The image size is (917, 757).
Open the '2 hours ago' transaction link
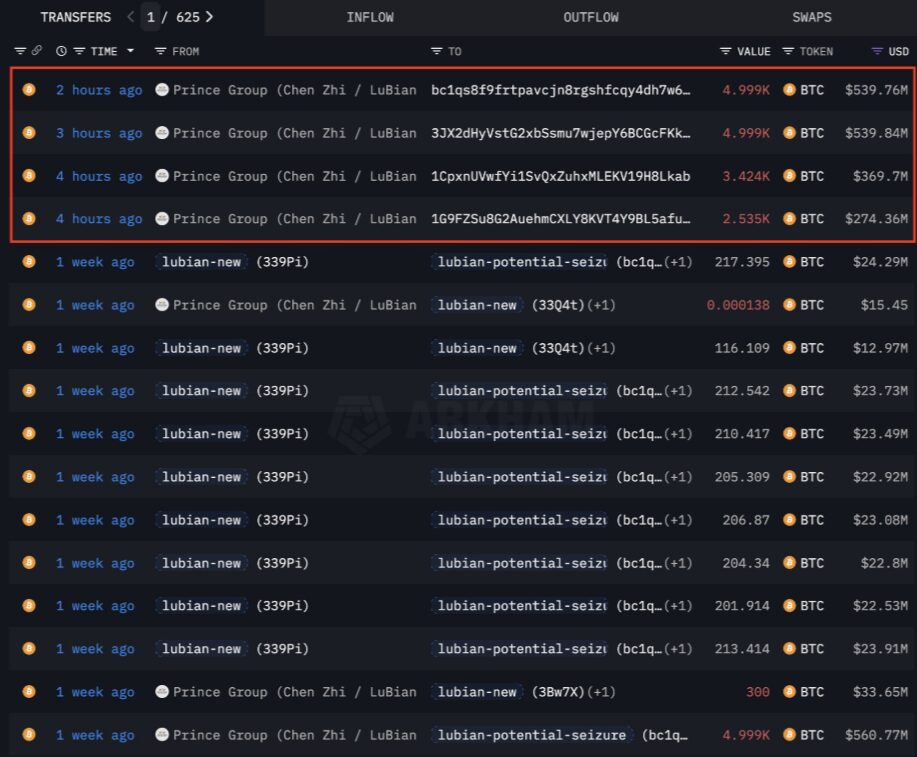(x=99, y=90)
